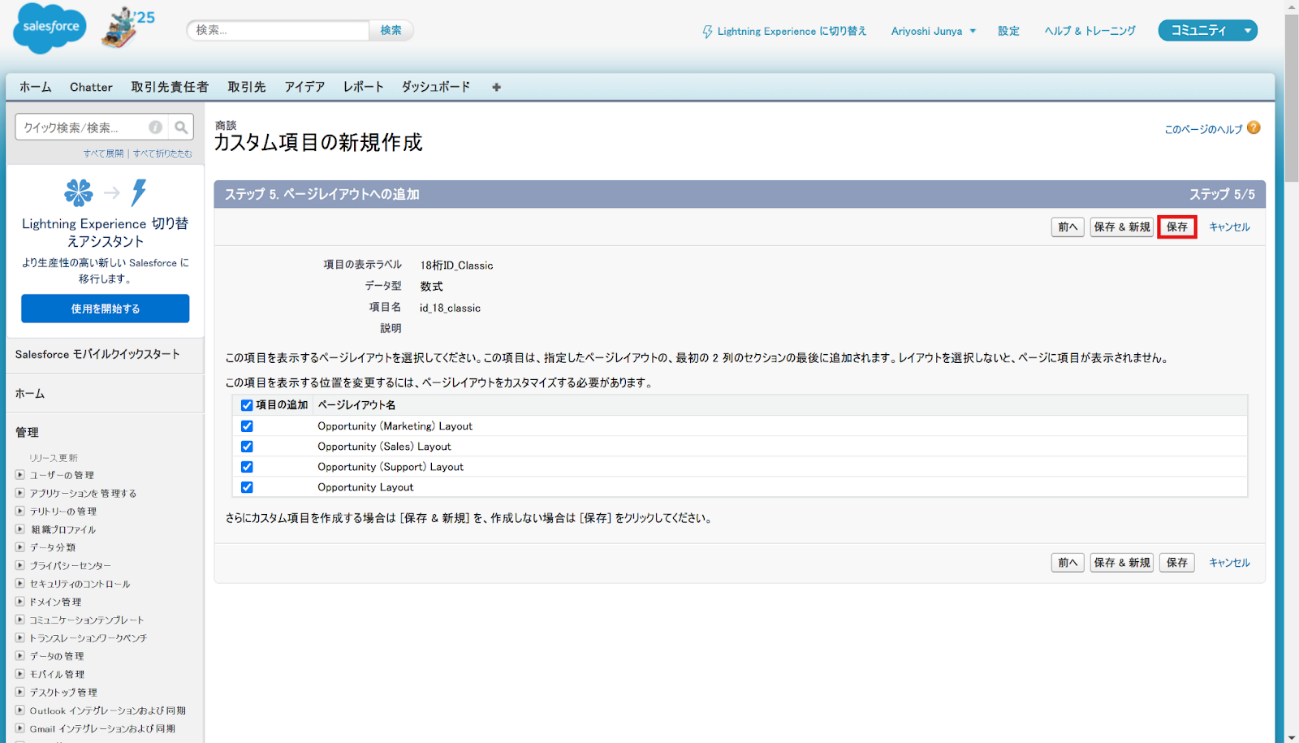Click the plus icon to add a tab
Image resolution: width=1299 pixels, height=743 pixels.
495,87
